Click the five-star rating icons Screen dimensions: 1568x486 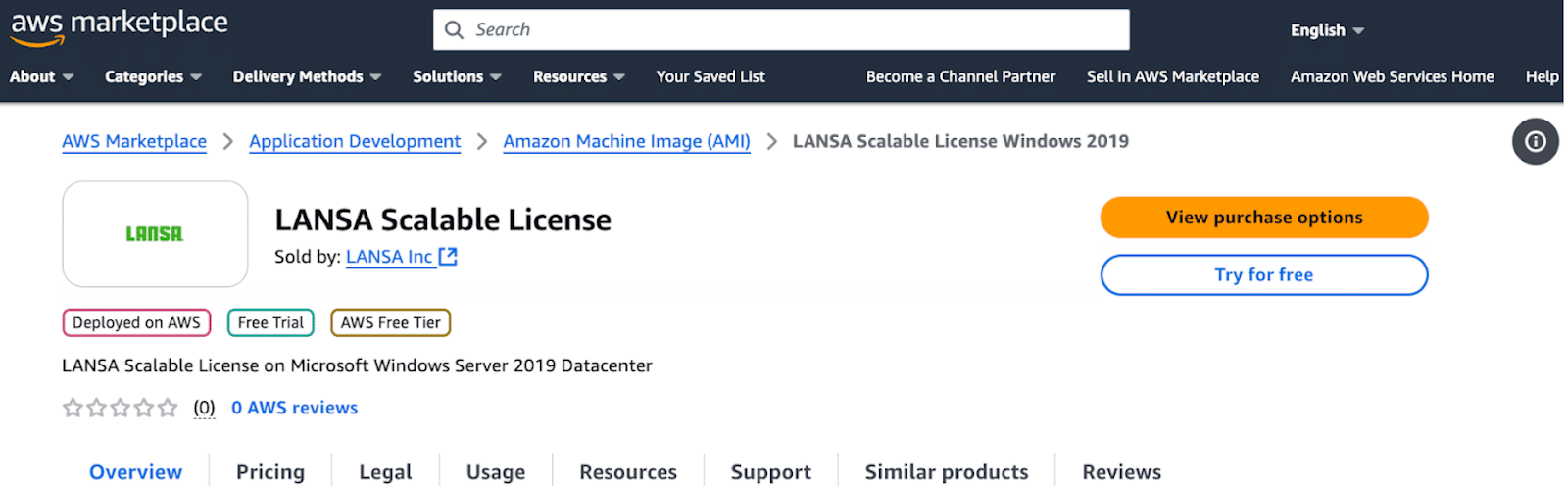121,408
